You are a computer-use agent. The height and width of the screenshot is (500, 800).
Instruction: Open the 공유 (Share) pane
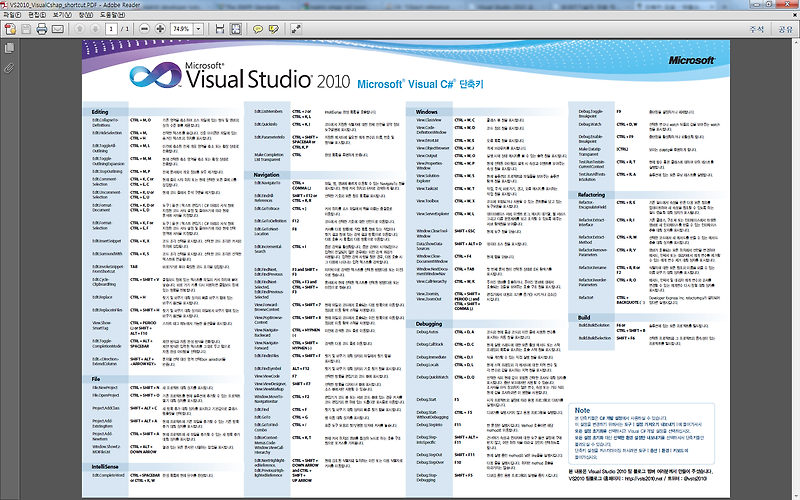point(785,29)
